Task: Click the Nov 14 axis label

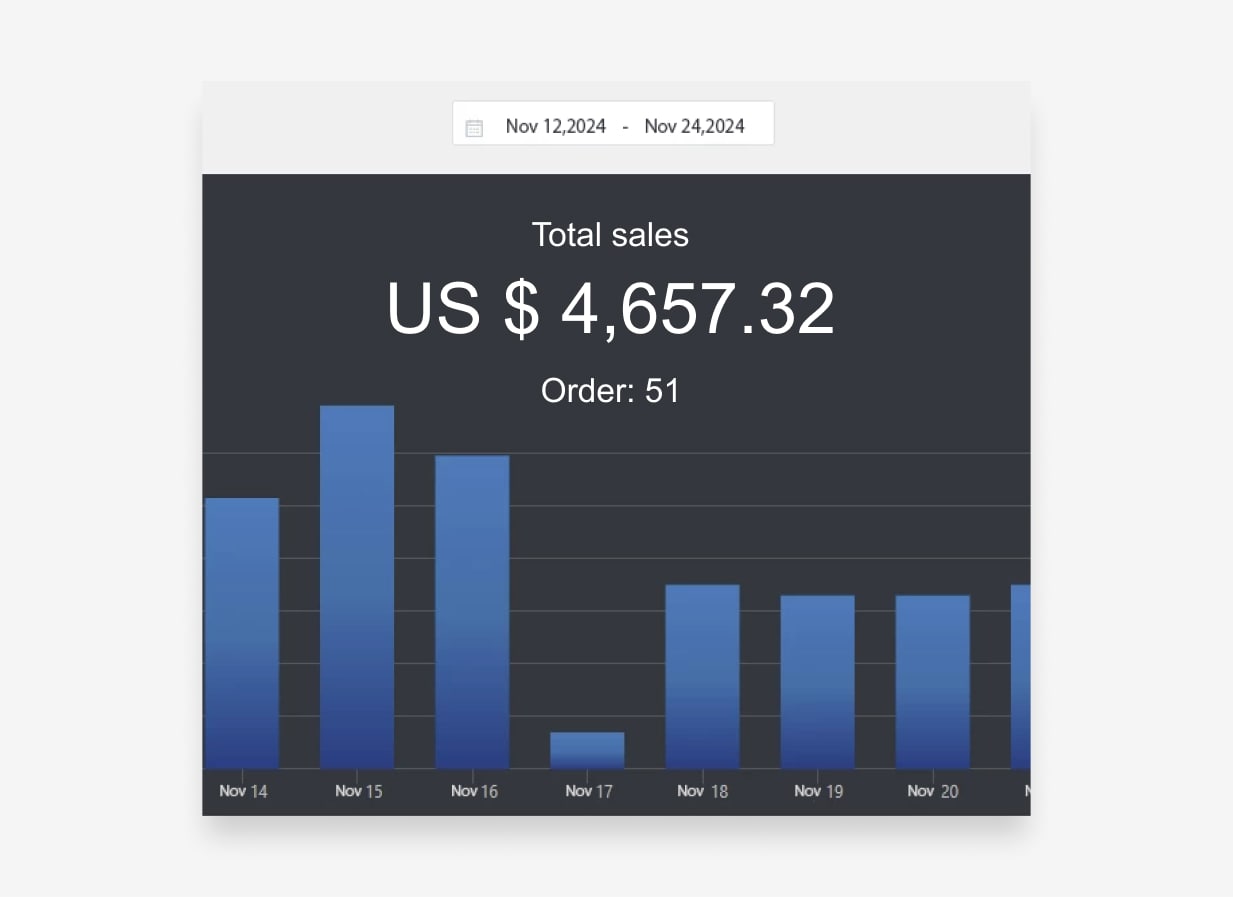Action: [x=243, y=791]
